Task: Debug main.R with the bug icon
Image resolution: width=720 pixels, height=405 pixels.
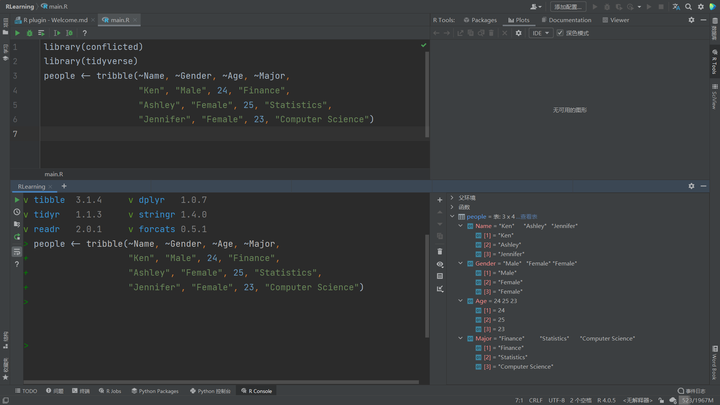Action: [29, 33]
